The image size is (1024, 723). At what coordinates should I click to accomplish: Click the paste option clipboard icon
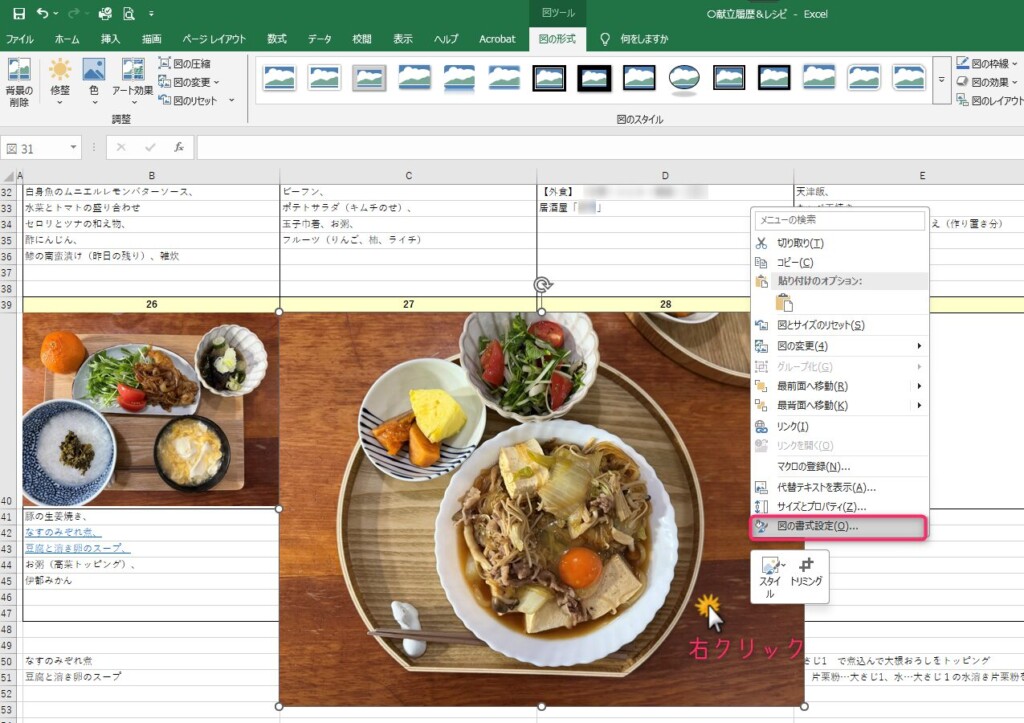pyautogui.click(x=784, y=303)
